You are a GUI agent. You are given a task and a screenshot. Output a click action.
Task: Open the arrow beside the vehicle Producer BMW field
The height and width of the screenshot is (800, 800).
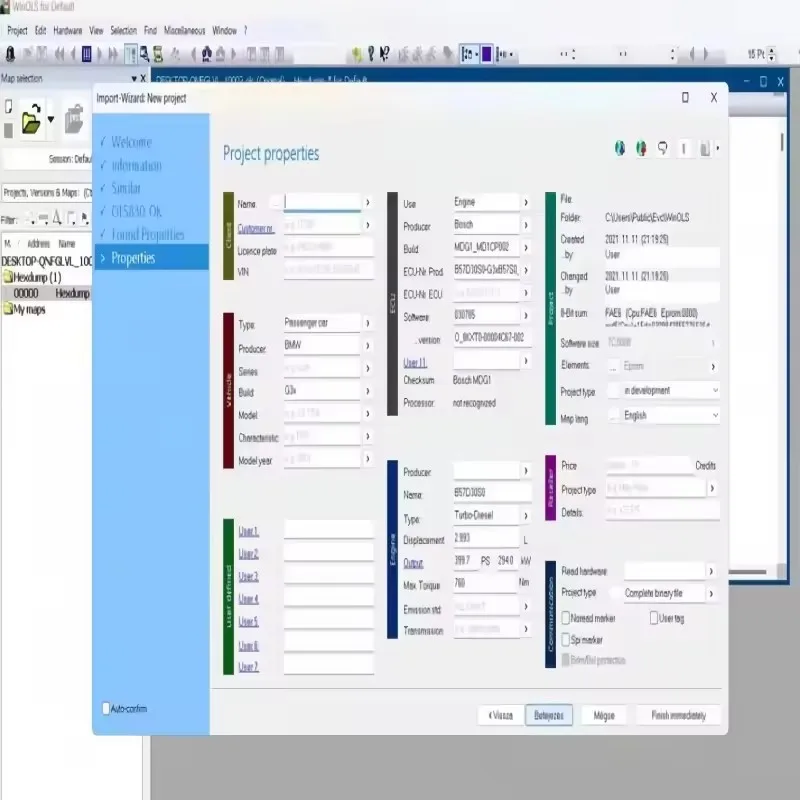(x=367, y=345)
